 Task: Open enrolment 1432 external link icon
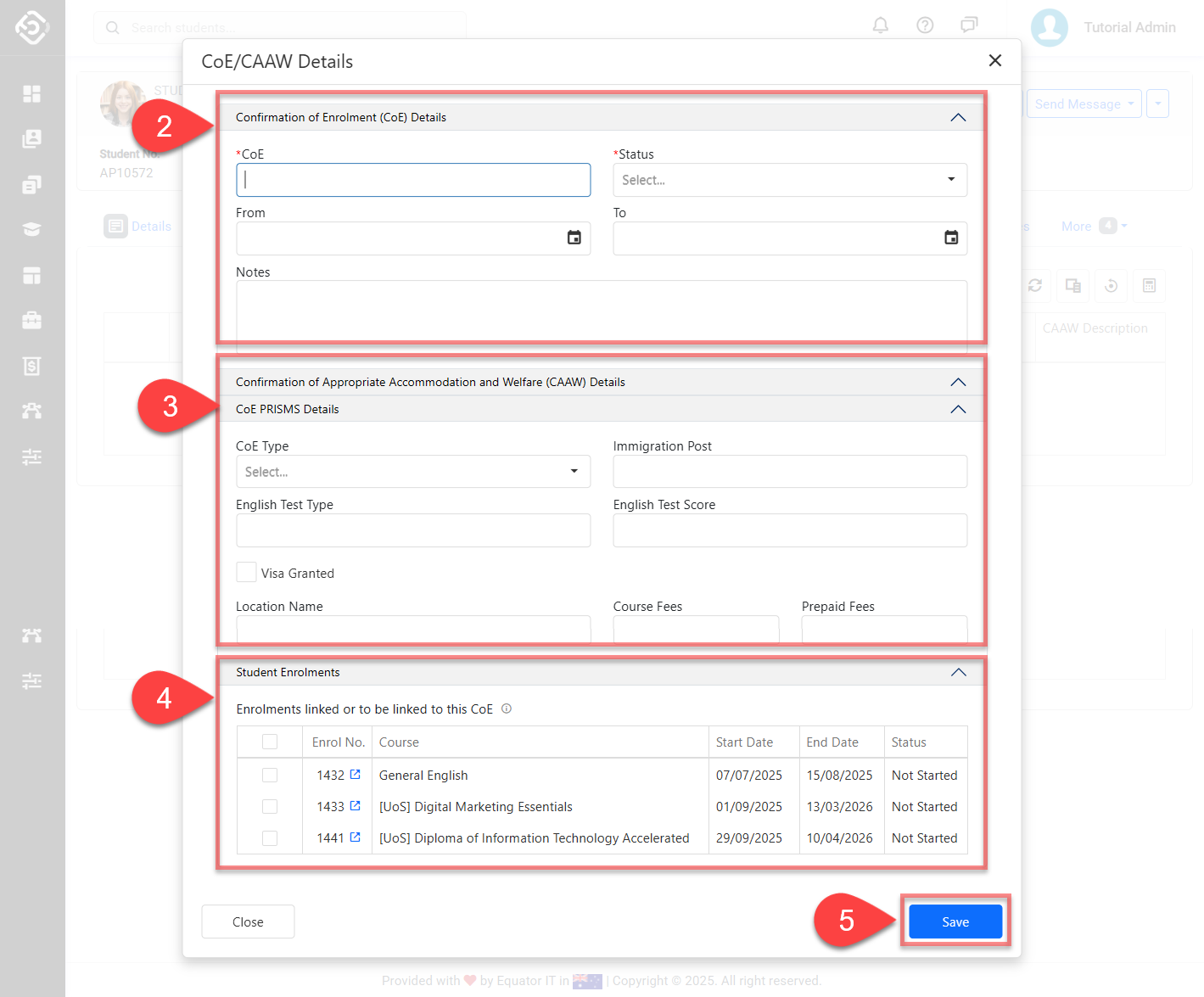[x=356, y=775]
